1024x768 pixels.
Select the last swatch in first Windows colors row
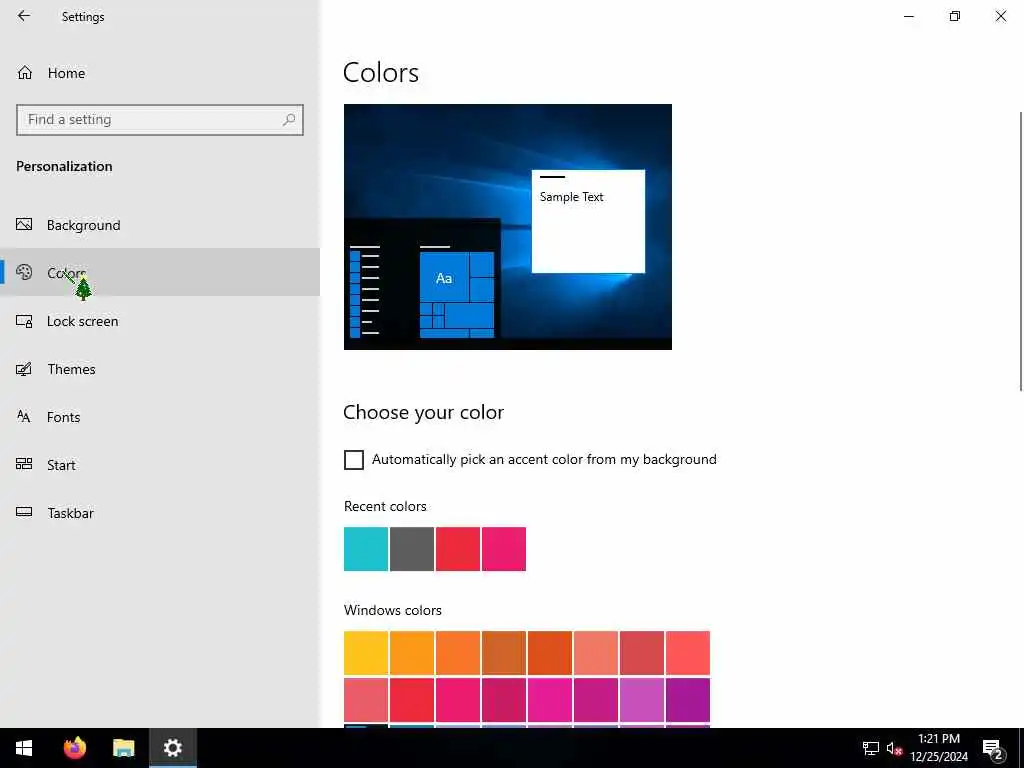[688, 653]
